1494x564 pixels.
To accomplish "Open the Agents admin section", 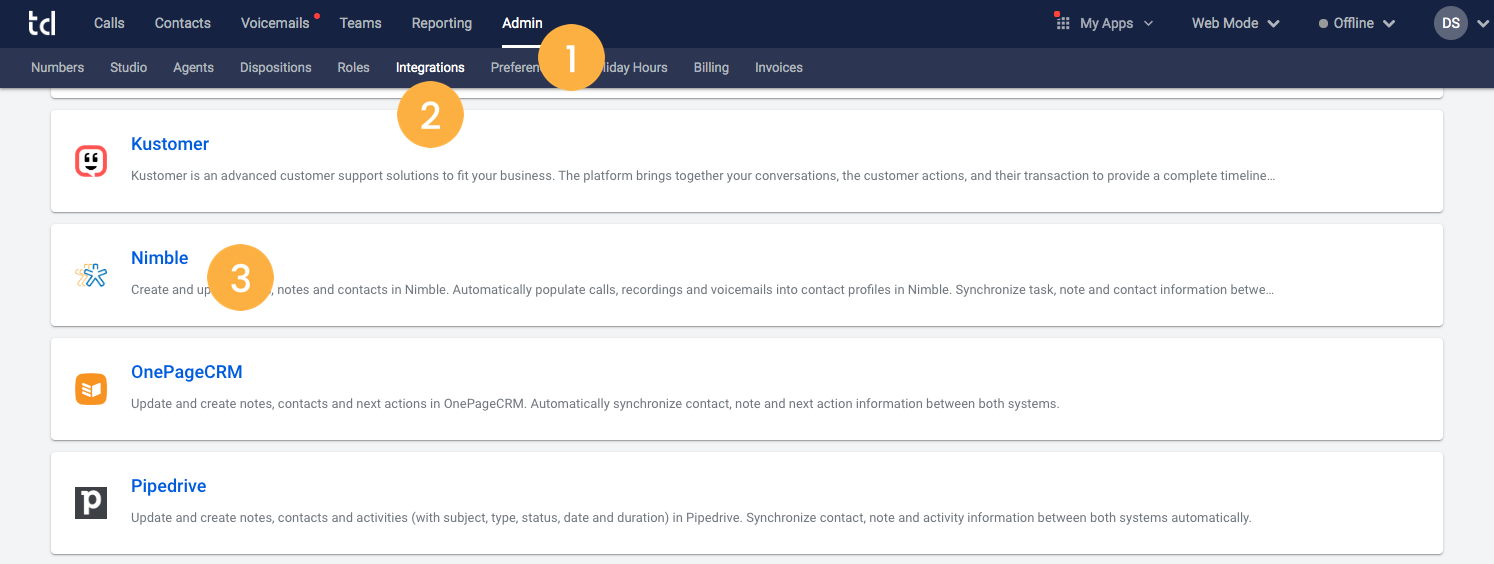I will [x=193, y=67].
